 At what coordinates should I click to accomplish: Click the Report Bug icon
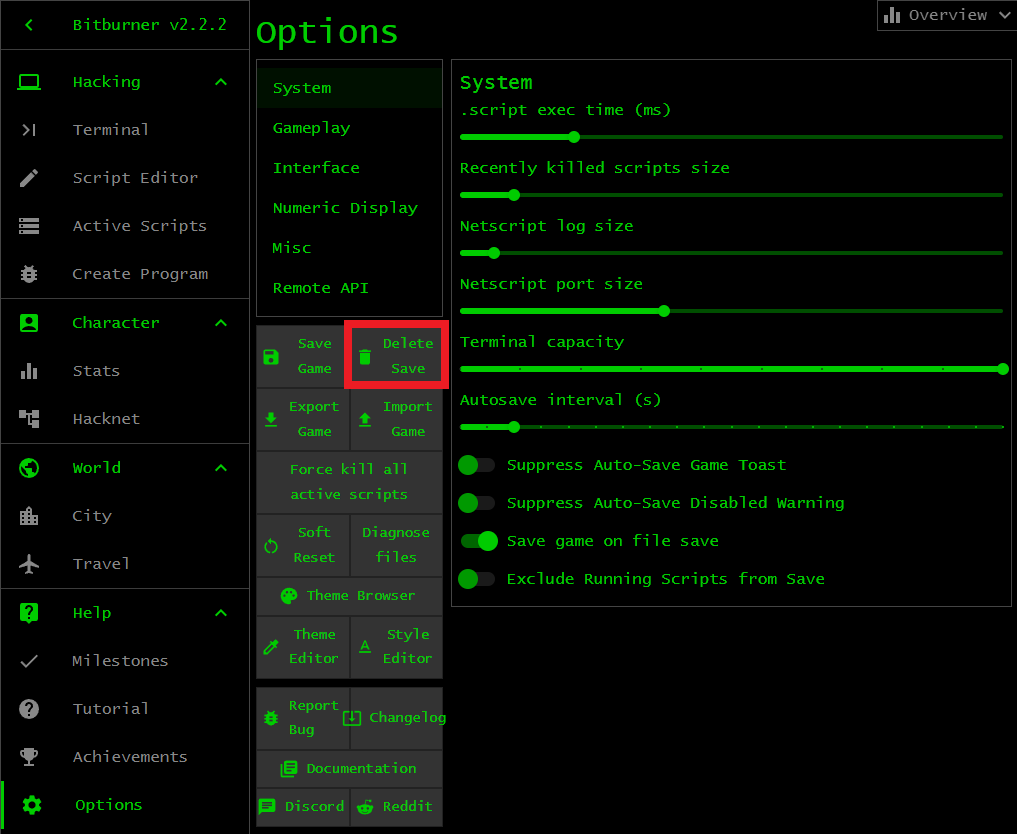click(271, 718)
